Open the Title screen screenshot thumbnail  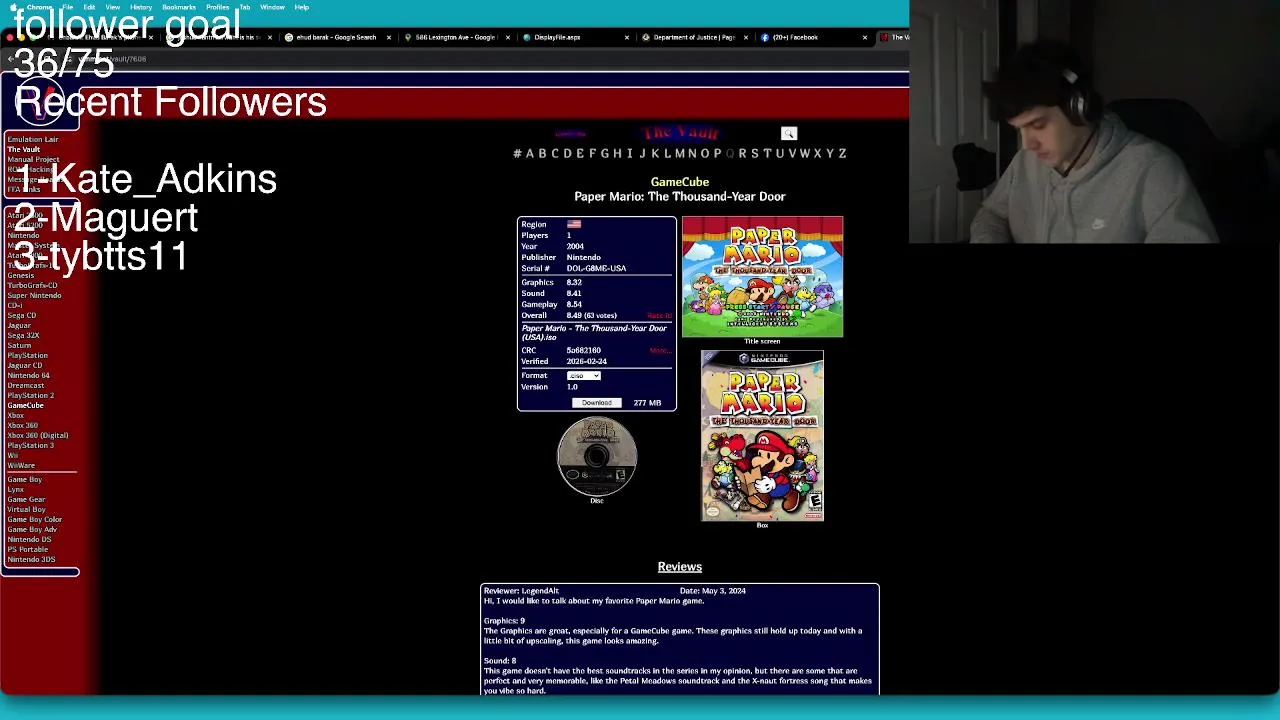762,277
